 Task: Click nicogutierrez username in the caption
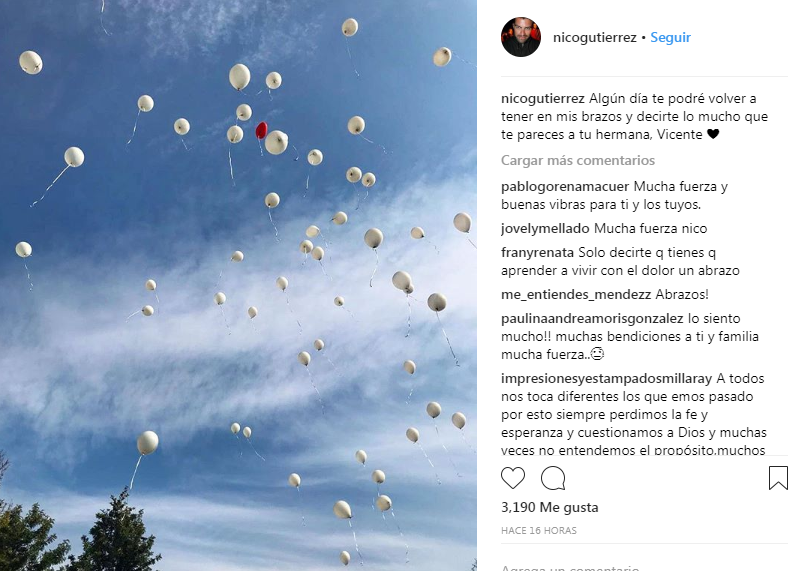[x=543, y=99]
